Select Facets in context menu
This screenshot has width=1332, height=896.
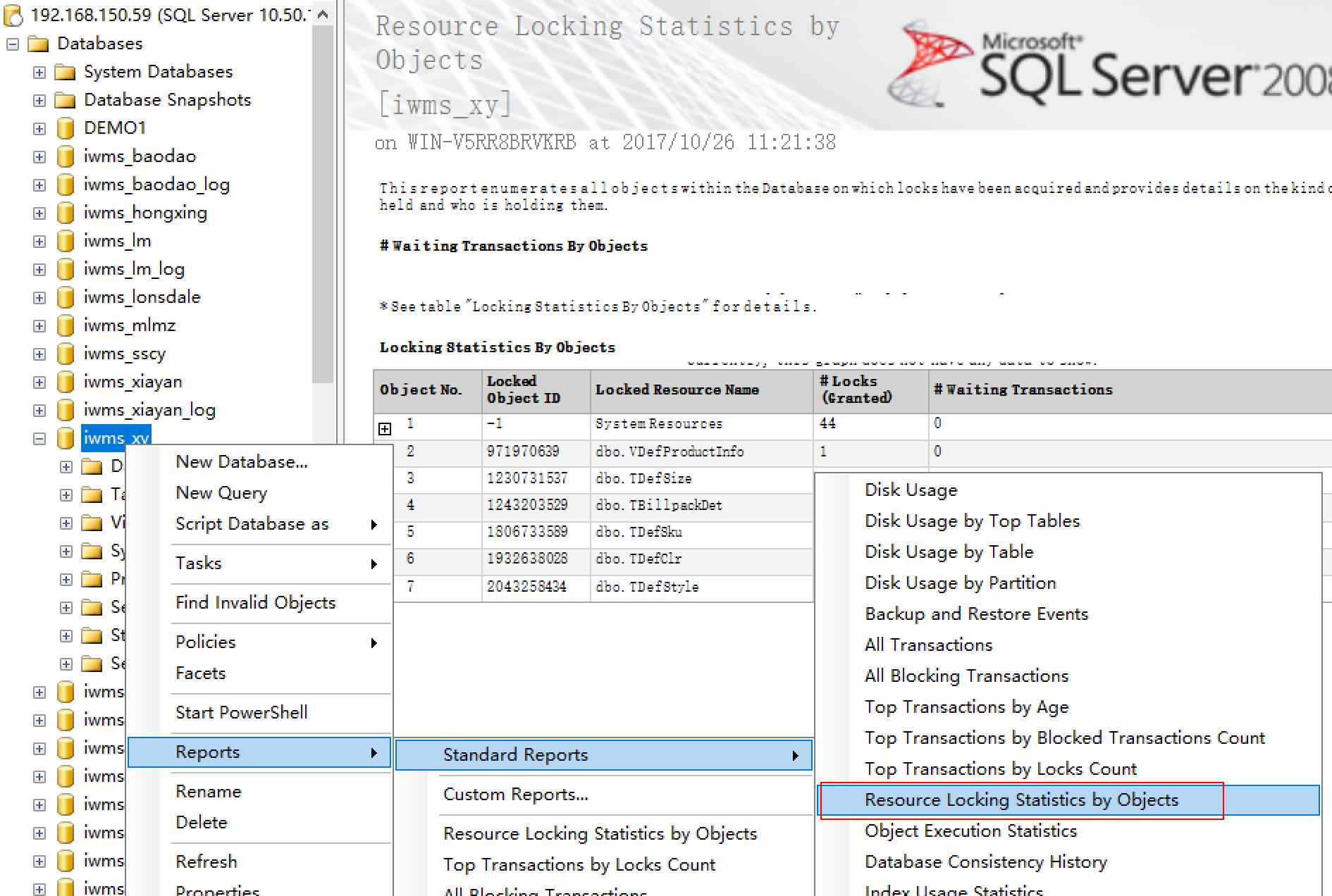[x=260, y=673]
